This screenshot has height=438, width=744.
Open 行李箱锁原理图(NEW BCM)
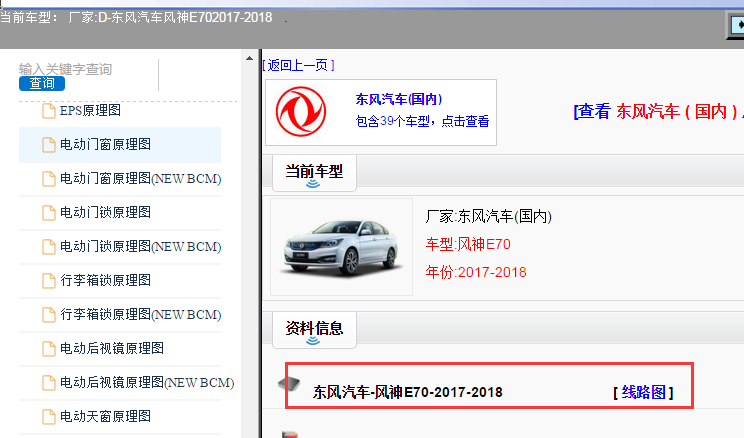coord(140,314)
